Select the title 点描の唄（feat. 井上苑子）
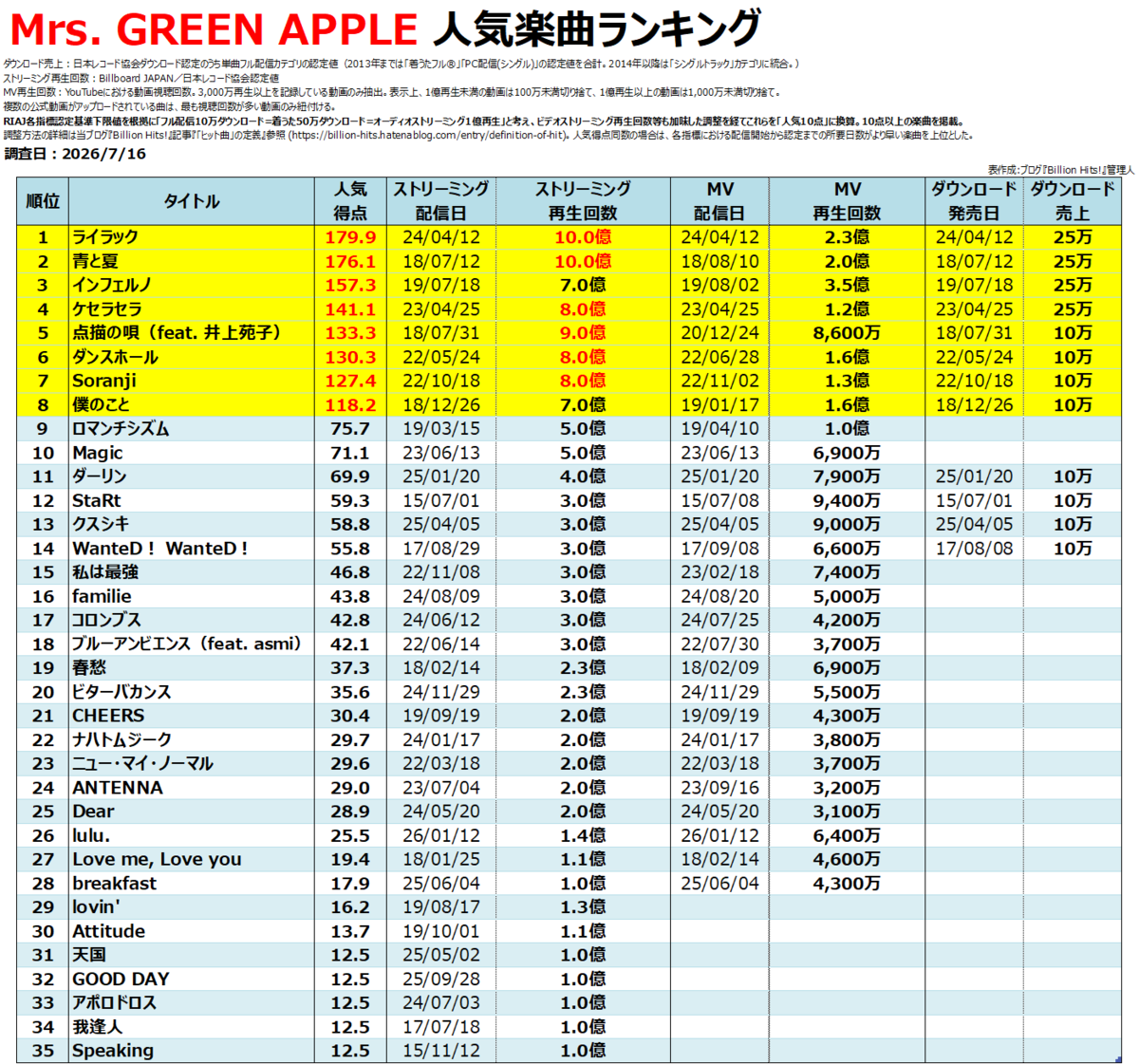This screenshot has height=1064, width=1139. [x=177, y=333]
